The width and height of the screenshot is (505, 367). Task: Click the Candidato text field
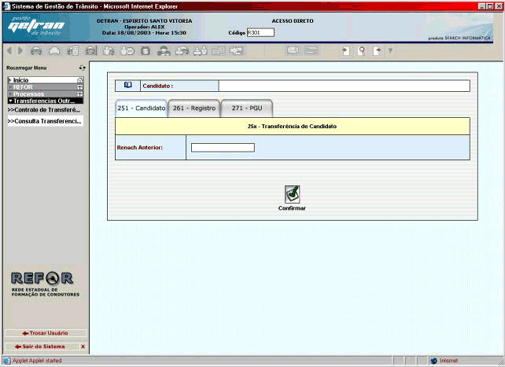click(344, 86)
